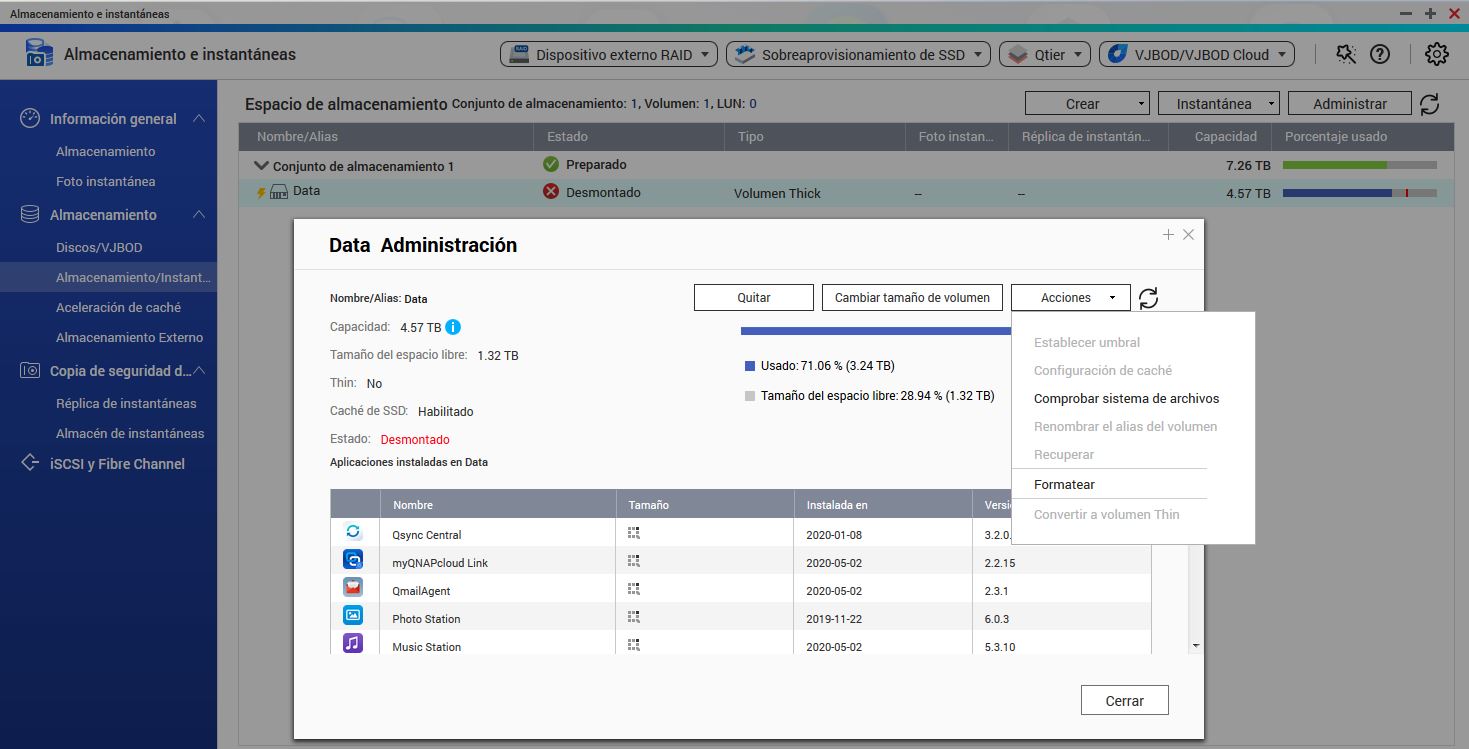The width and height of the screenshot is (1469, 749).
Task: Click the Qsync Central app icon
Action: tap(353, 533)
